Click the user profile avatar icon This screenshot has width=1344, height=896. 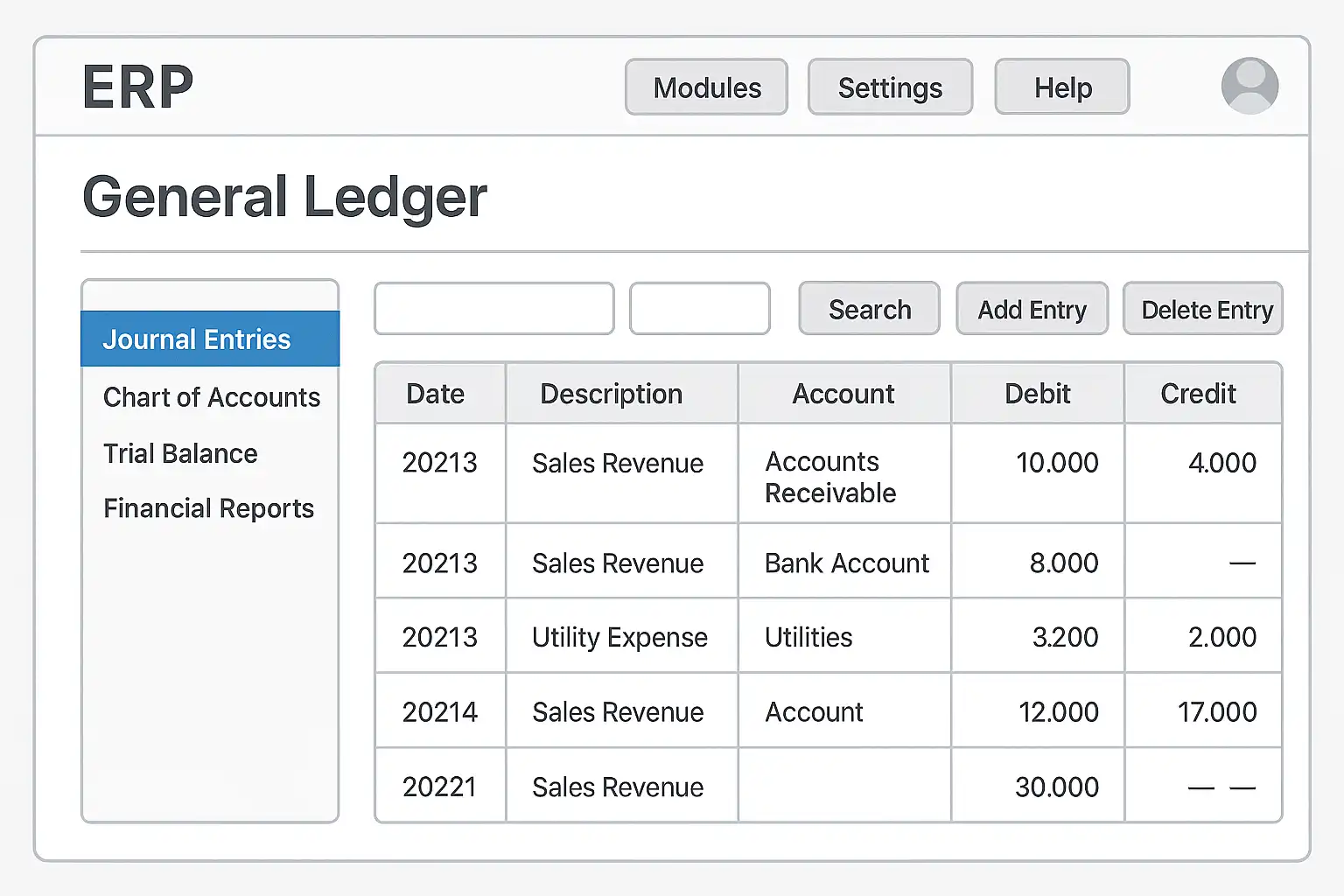pyautogui.click(x=1249, y=86)
